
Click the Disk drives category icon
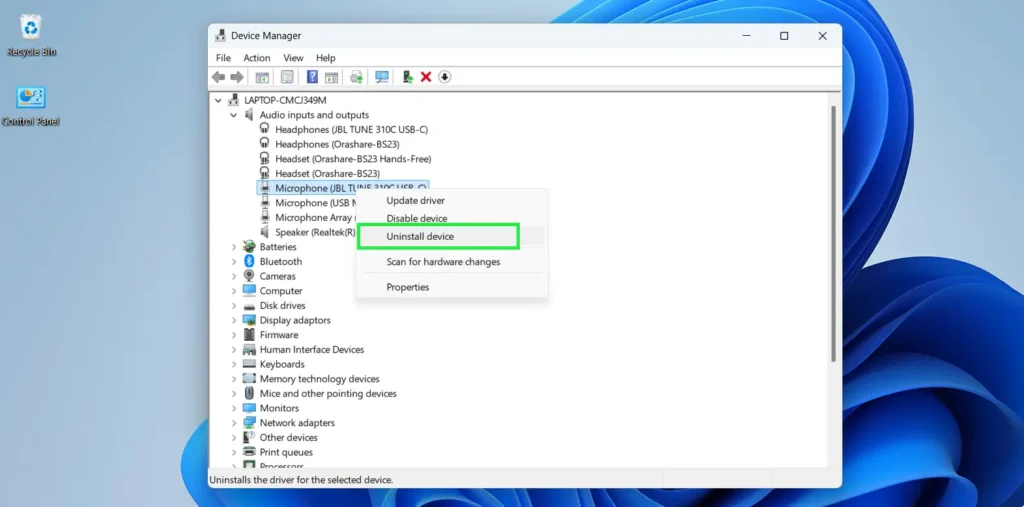tap(249, 306)
